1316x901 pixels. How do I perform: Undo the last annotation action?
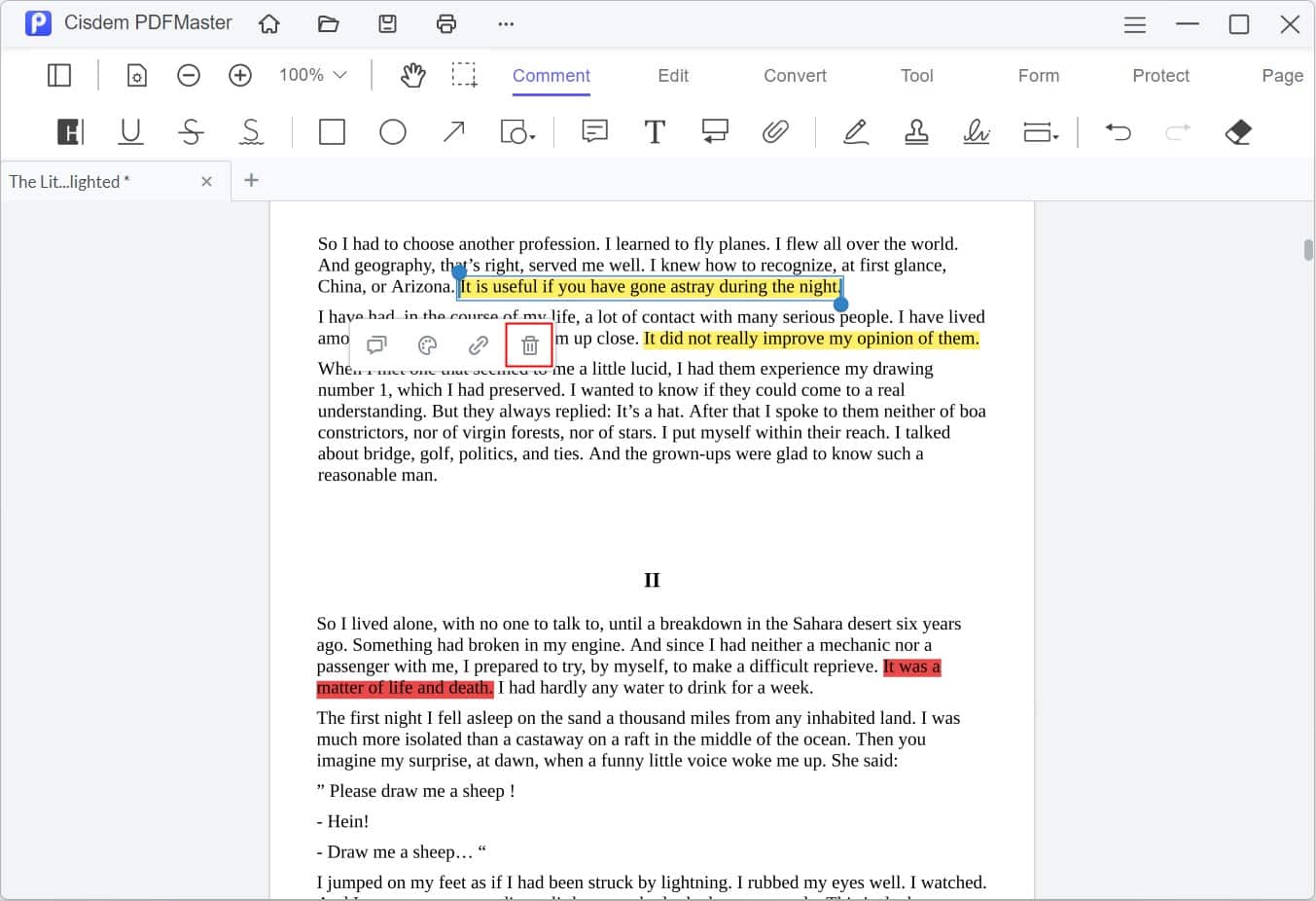1118,131
